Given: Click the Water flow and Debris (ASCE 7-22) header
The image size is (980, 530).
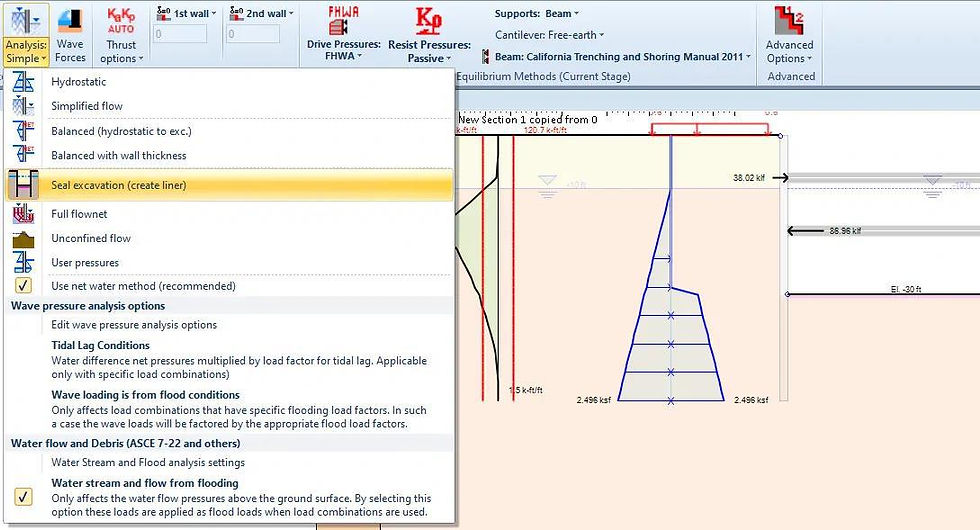Looking at the screenshot, I should (x=126, y=443).
